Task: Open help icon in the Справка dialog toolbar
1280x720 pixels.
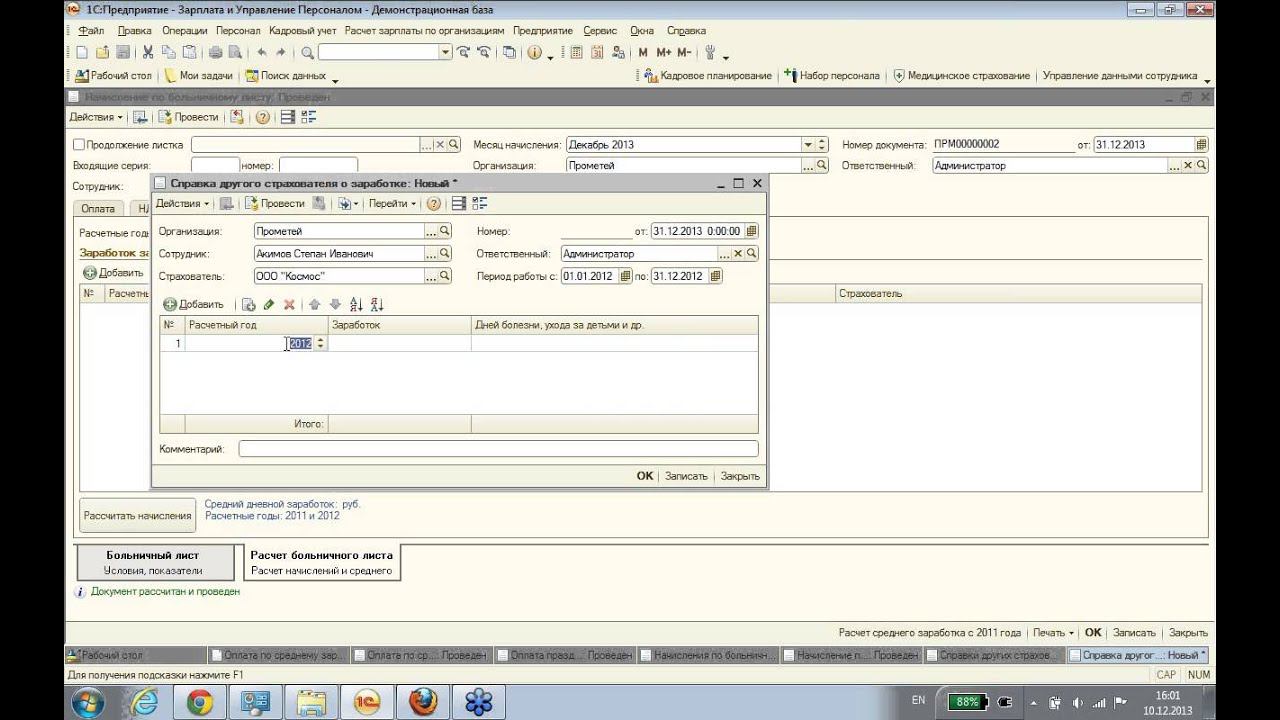Action: (434, 203)
